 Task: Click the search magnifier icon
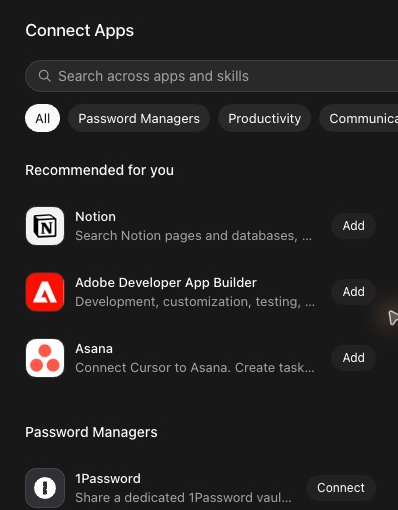pyautogui.click(x=45, y=76)
